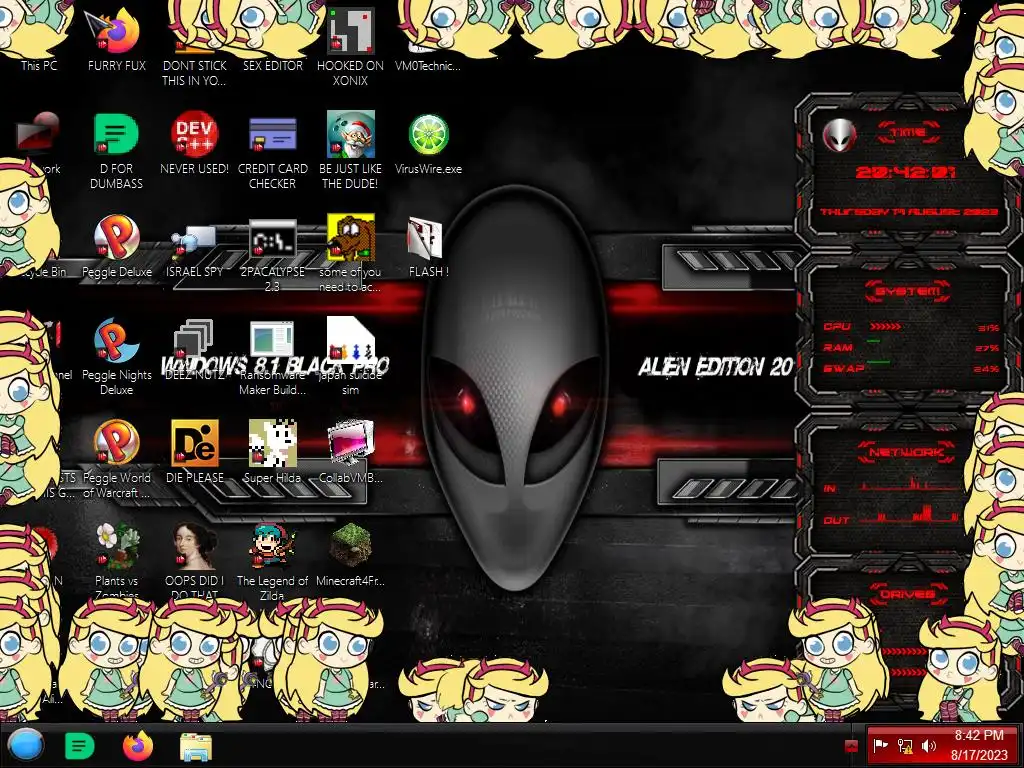Open the FLASH ! desktop icon
Screen dimensions: 1024x768
426,238
